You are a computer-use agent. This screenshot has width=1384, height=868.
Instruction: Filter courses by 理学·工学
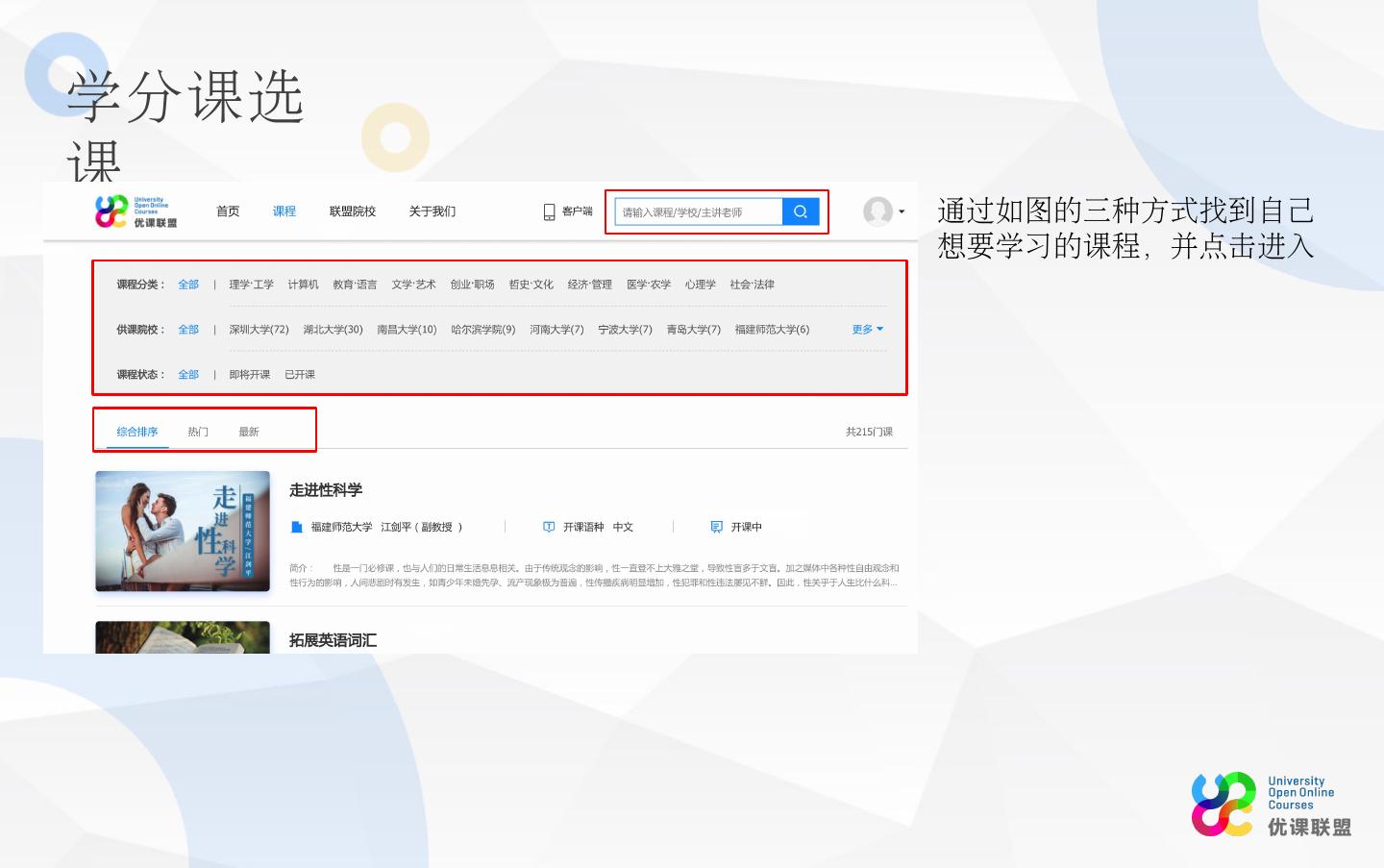pos(251,285)
